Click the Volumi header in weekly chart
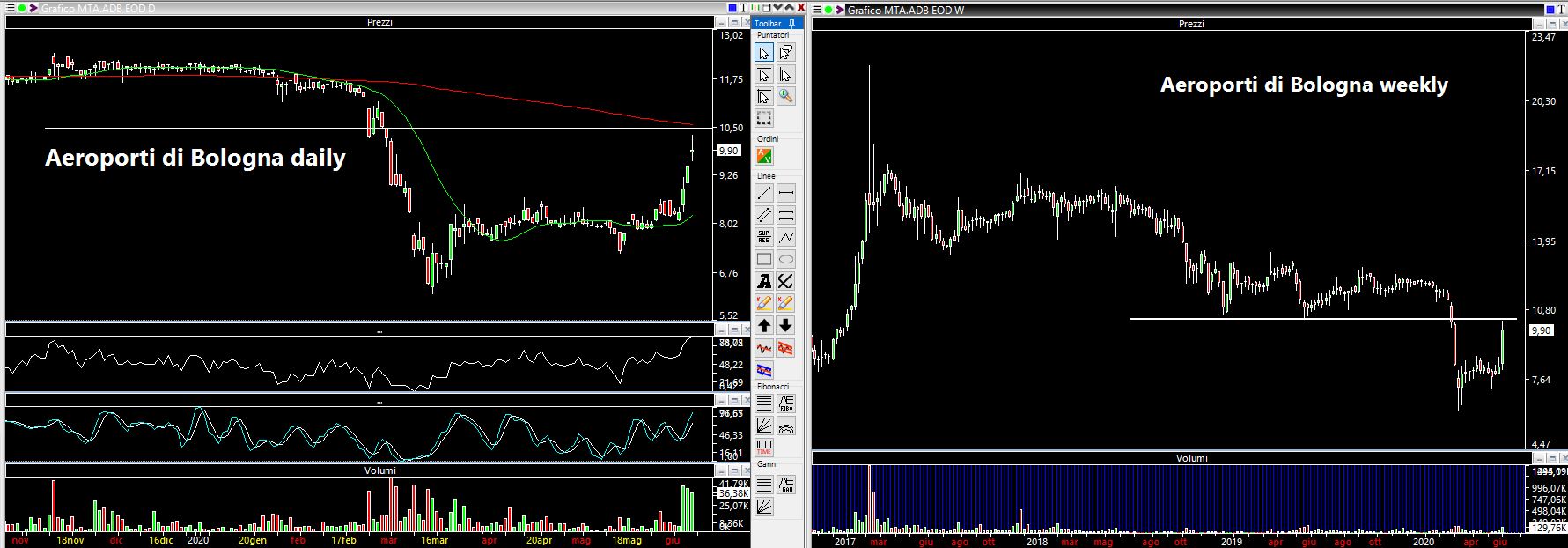The height and width of the screenshot is (548, 1568). click(x=1191, y=459)
